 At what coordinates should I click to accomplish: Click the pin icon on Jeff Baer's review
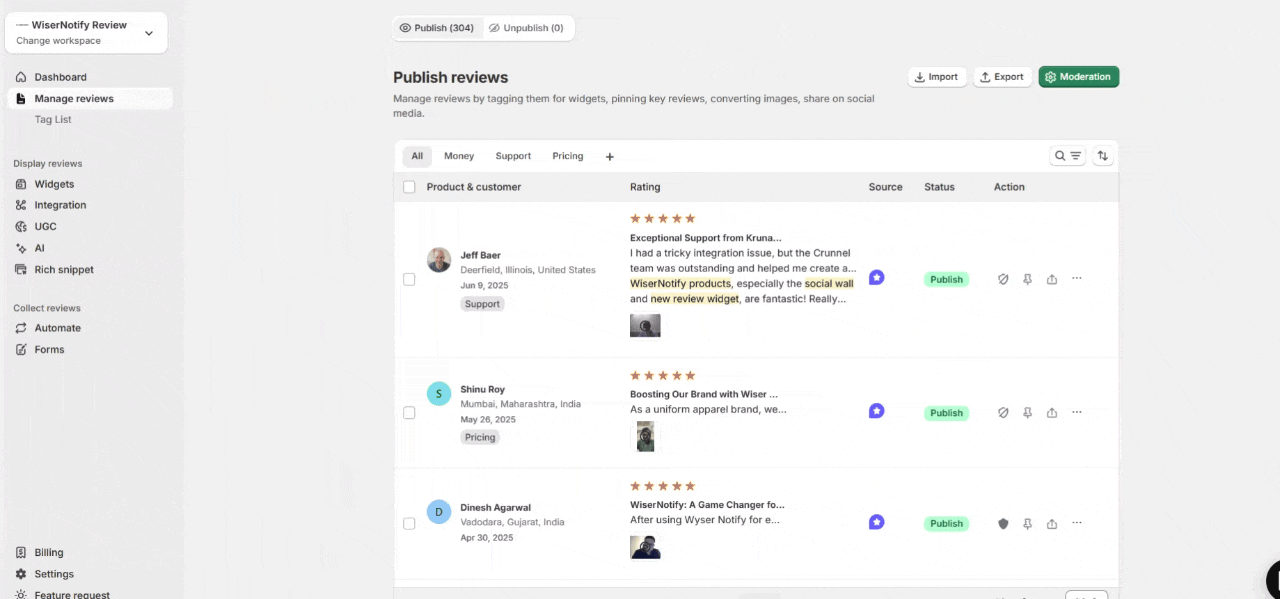pos(1027,280)
